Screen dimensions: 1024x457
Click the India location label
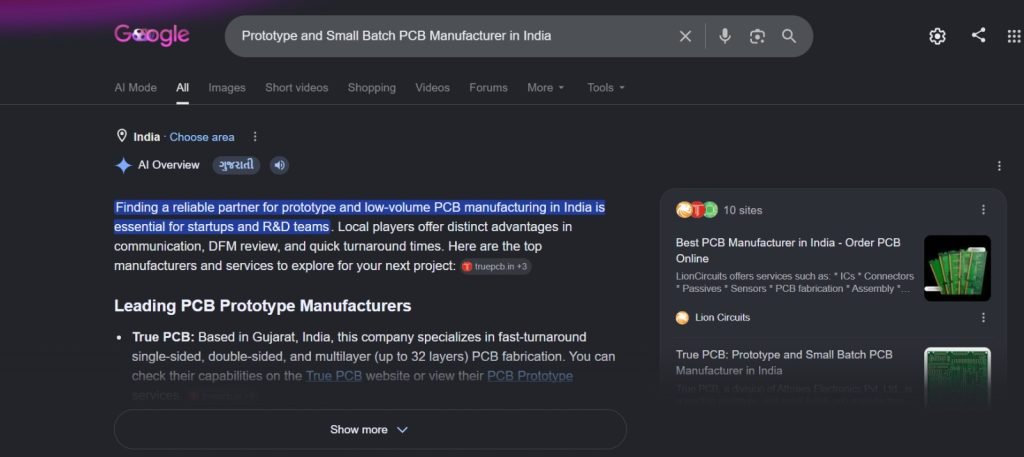tap(147, 137)
